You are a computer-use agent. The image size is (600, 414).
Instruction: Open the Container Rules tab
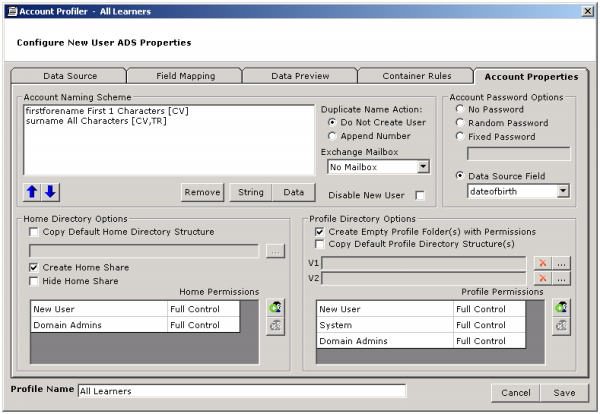pyautogui.click(x=417, y=76)
